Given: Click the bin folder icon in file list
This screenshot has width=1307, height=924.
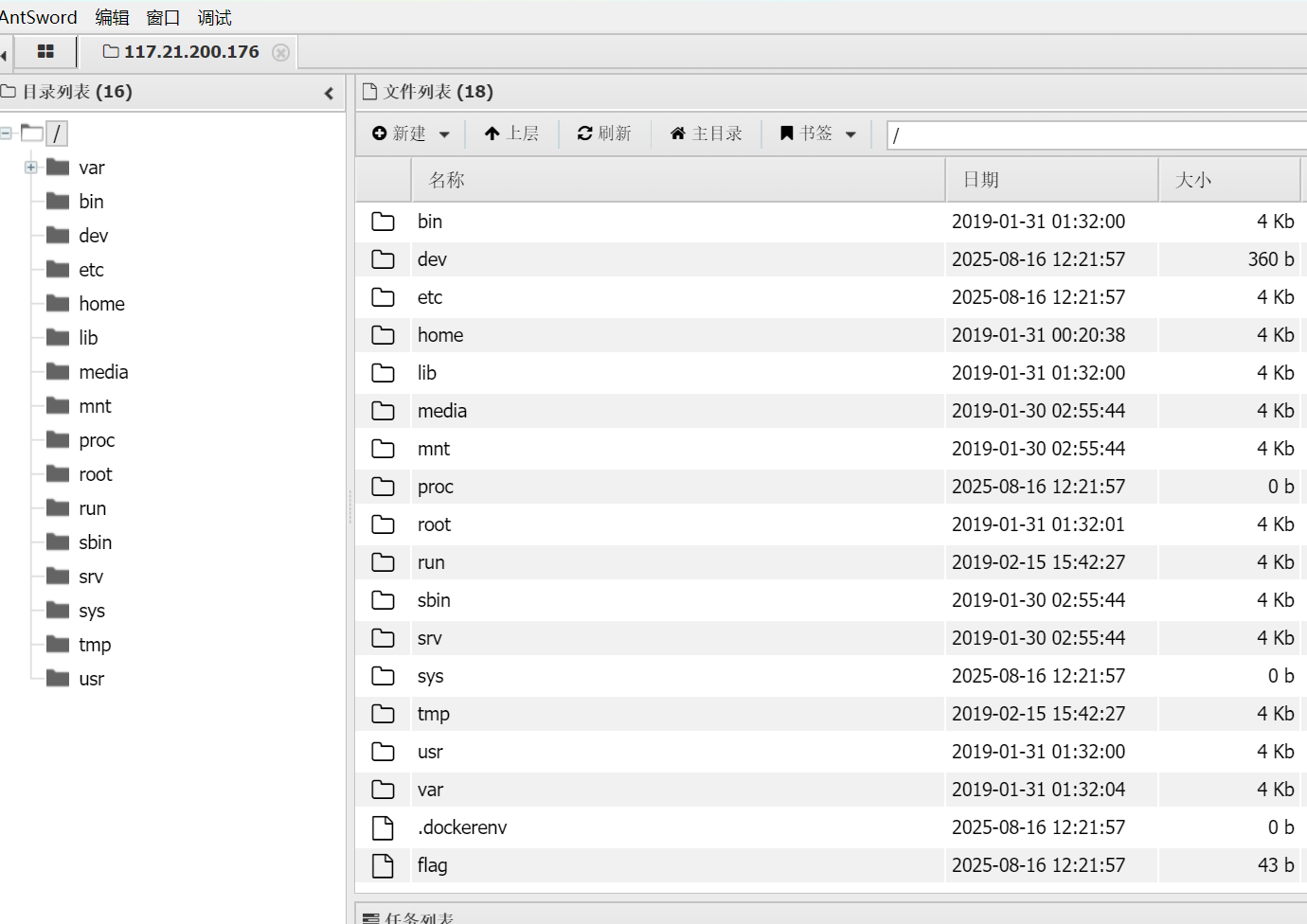Looking at the screenshot, I should pyautogui.click(x=383, y=222).
